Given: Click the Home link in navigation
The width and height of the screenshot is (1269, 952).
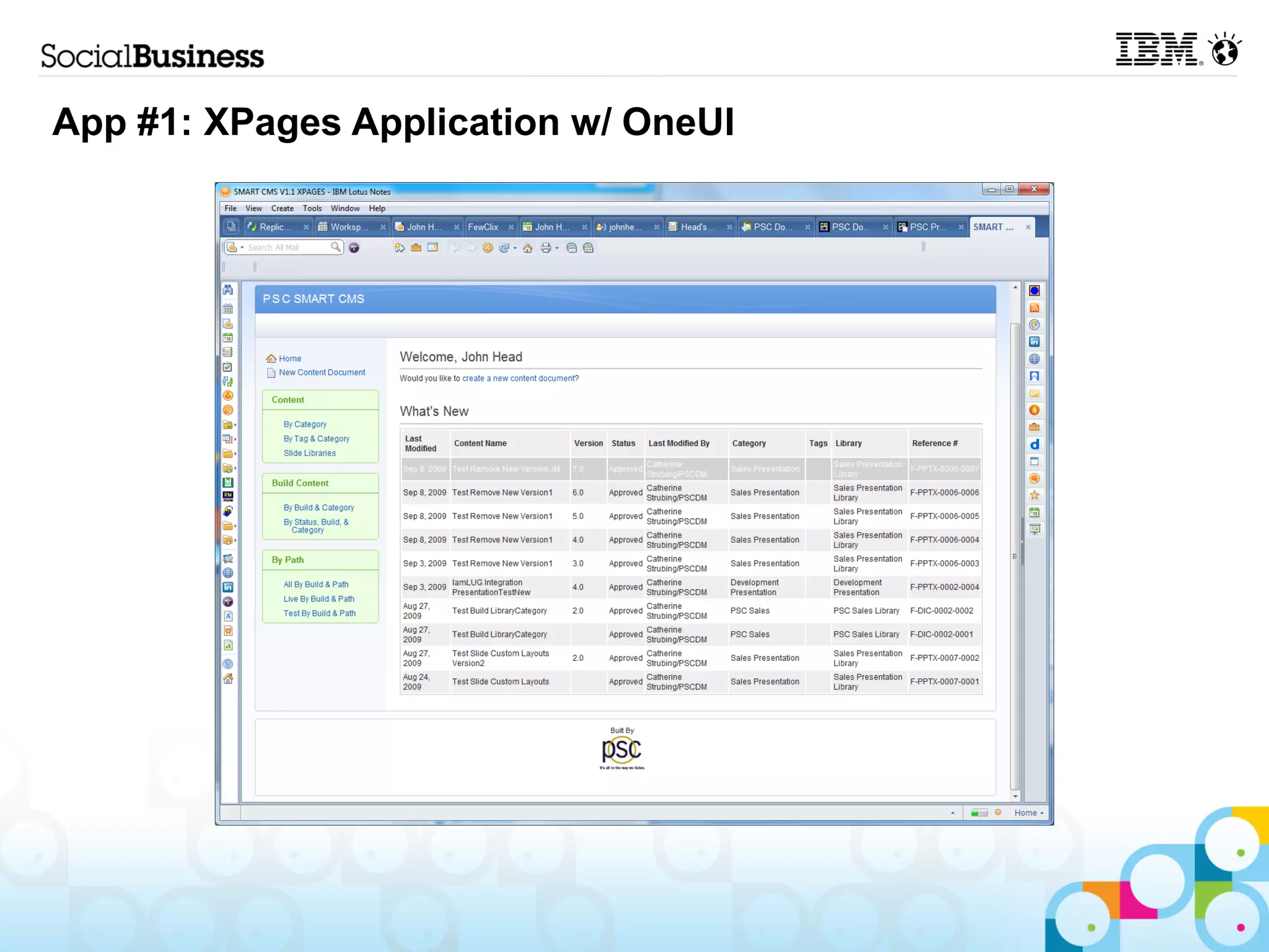Looking at the screenshot, I should (290, 359).
